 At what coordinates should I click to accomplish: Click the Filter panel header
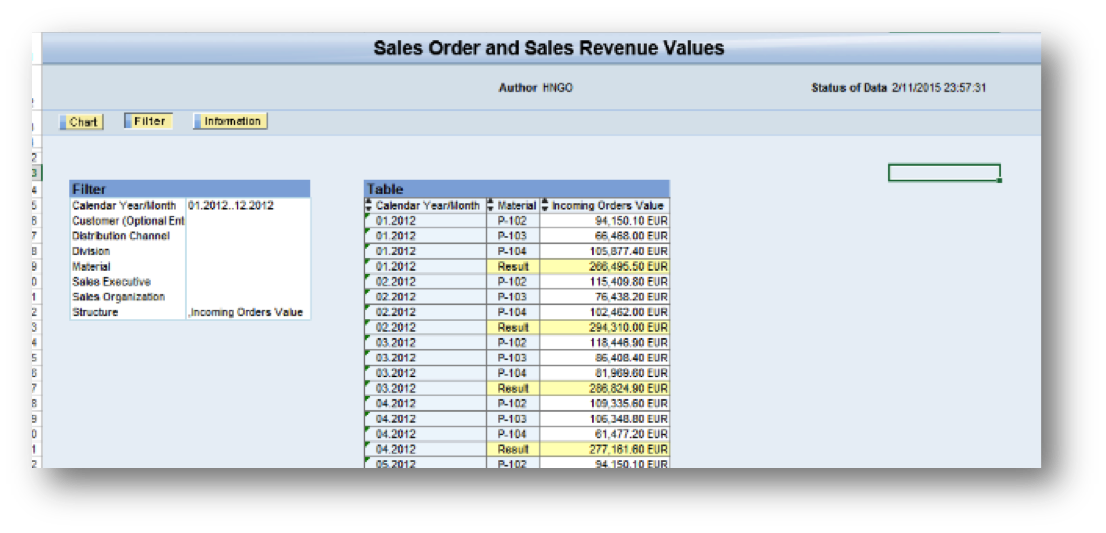tap(190, 189)
